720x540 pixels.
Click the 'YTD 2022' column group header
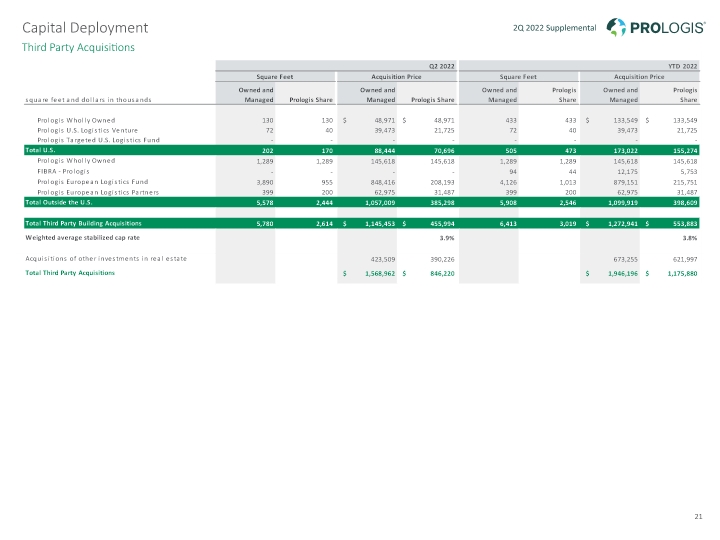coord(682,66)
